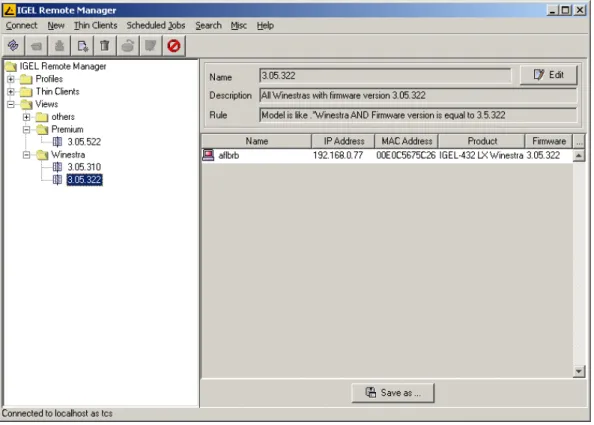Click the Thin Clients folder icon
This screenshot has width=594, height=425.
26,92
